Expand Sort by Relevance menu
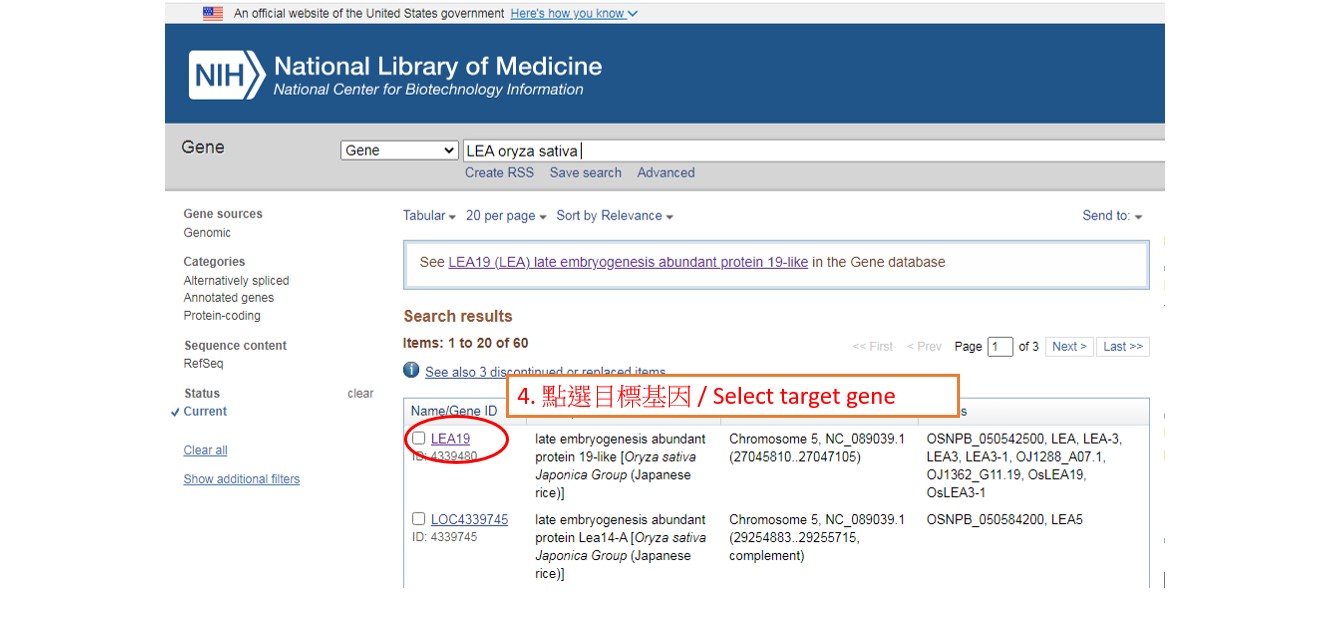The height and width of the screenshot is (640, 1330). click(614, 216)
